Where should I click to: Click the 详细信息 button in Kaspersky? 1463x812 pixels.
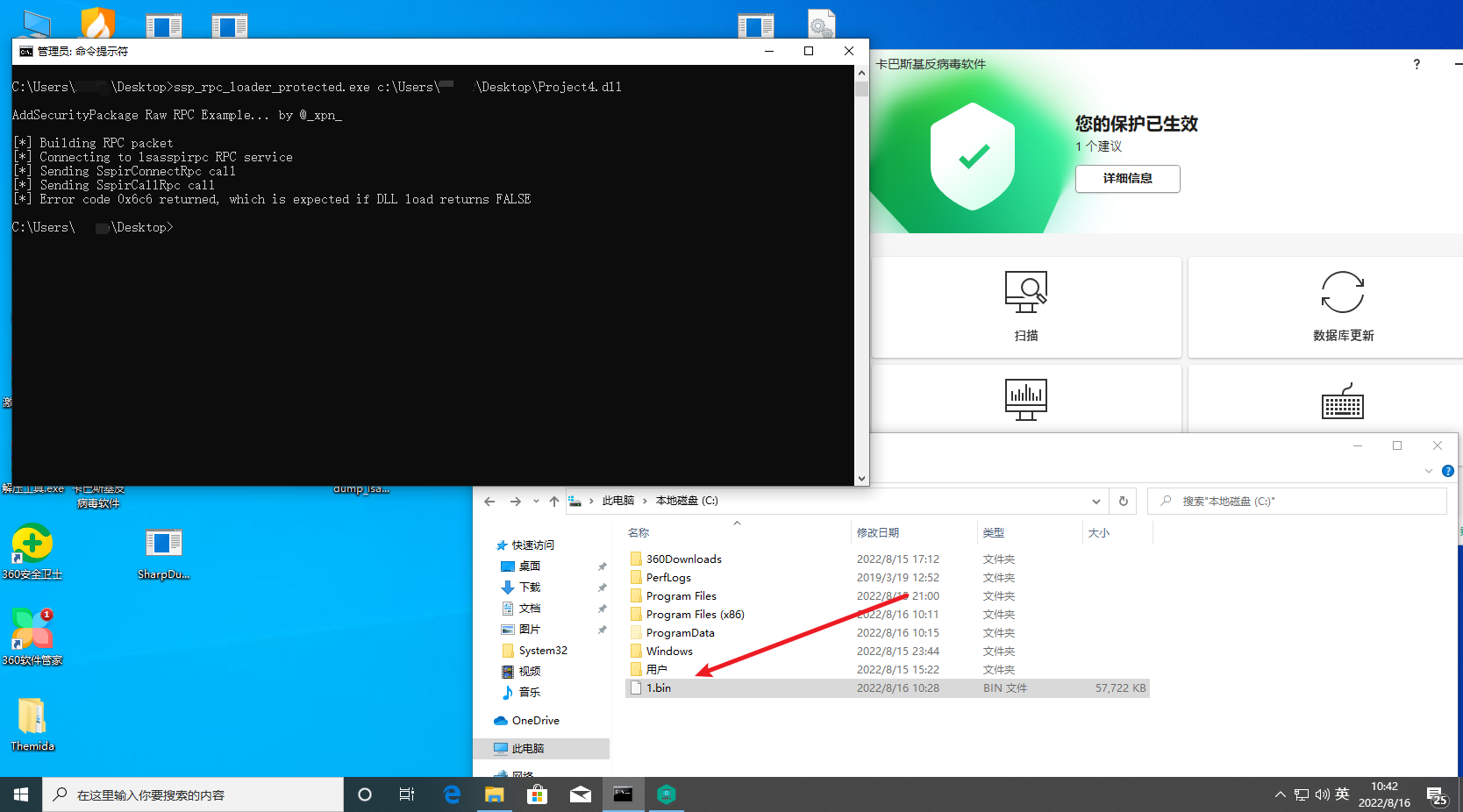click(1127, 179)
